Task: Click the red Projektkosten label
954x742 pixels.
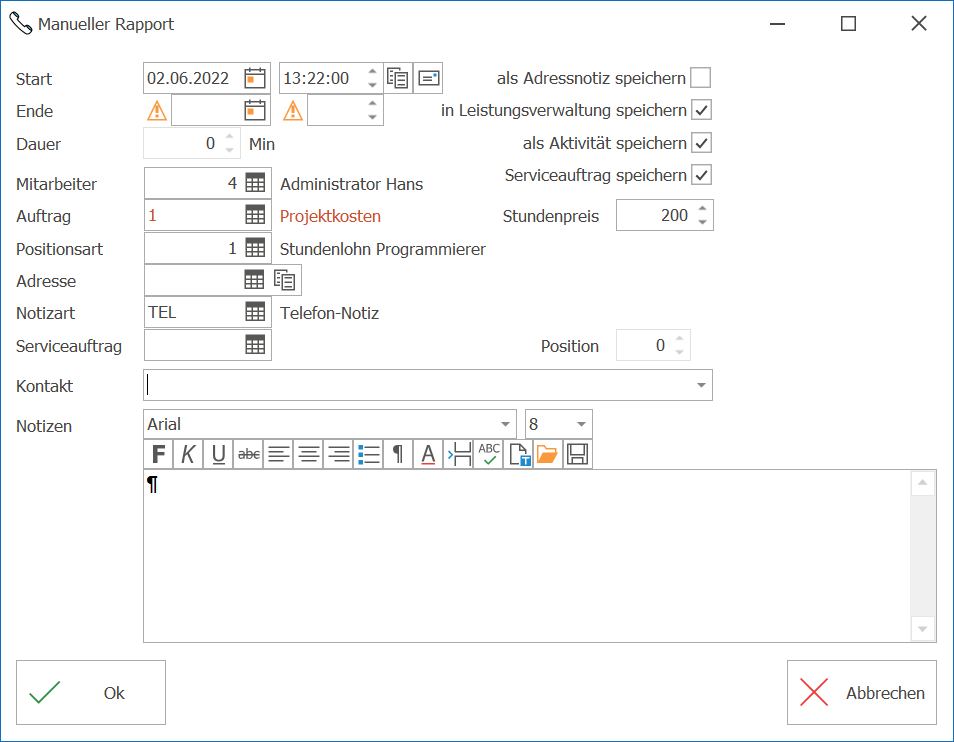Action: [x=330, y=216]
